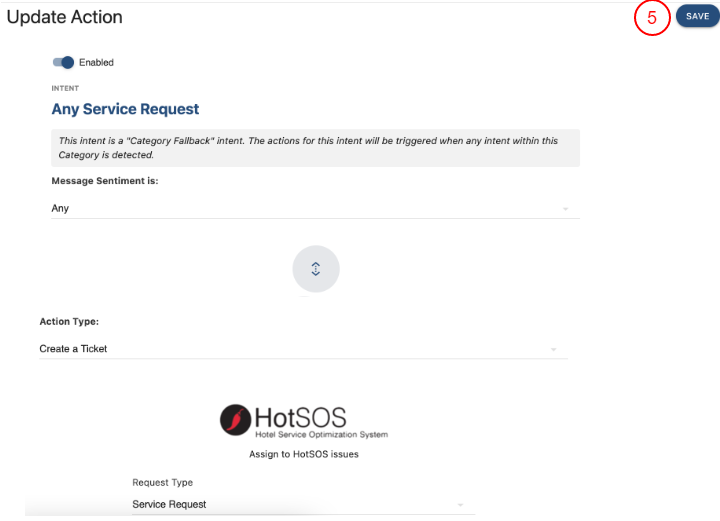Click the Category Fallback info message box
Screen dimensions: 720x521
coord(315,148)
